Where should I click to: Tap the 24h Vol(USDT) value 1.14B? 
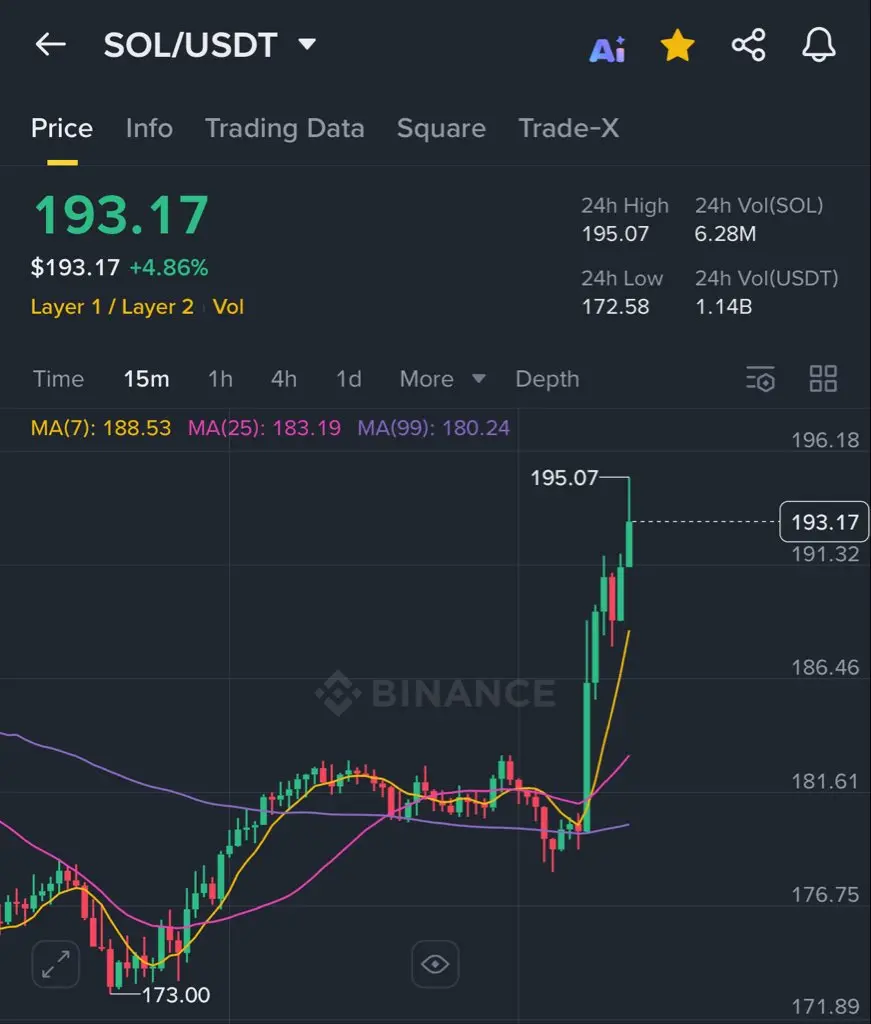pyautogui.click(x=723, y=306)
